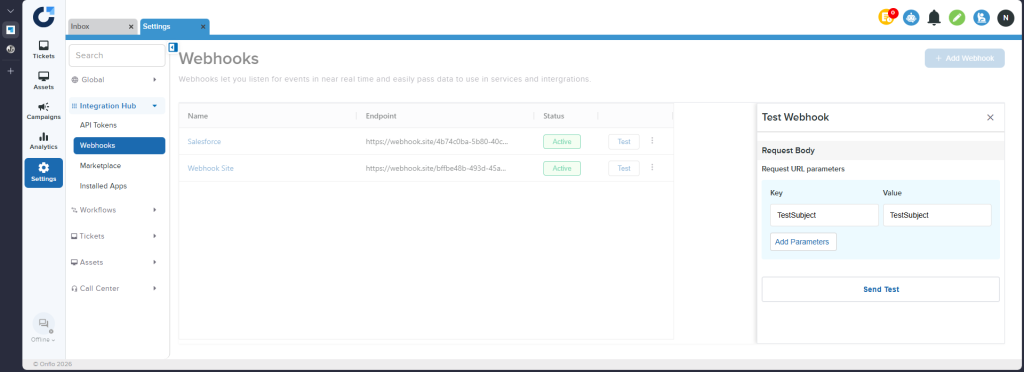The image size is (1024, 372).
Task: Click the Onflo logo at top left
Action: (x=44, y=16)
